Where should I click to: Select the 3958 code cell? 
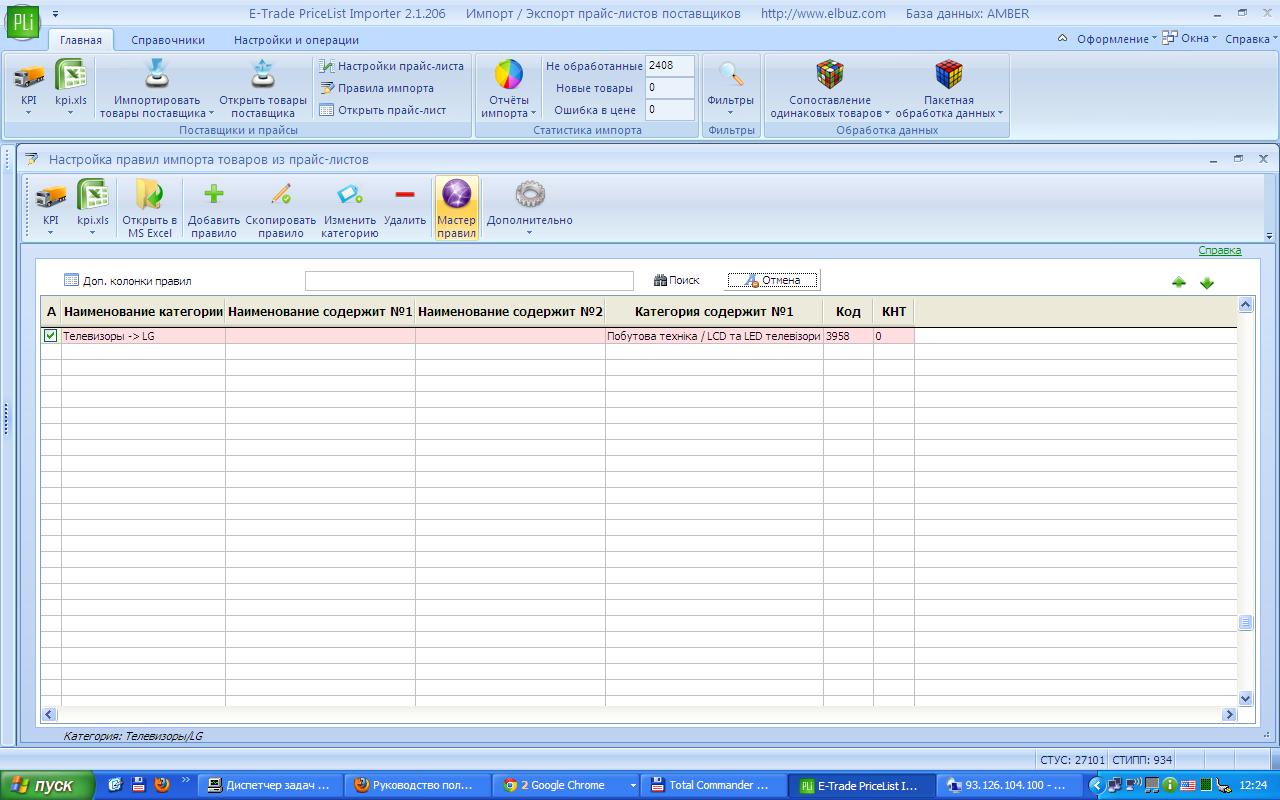[x=848, y=336]
